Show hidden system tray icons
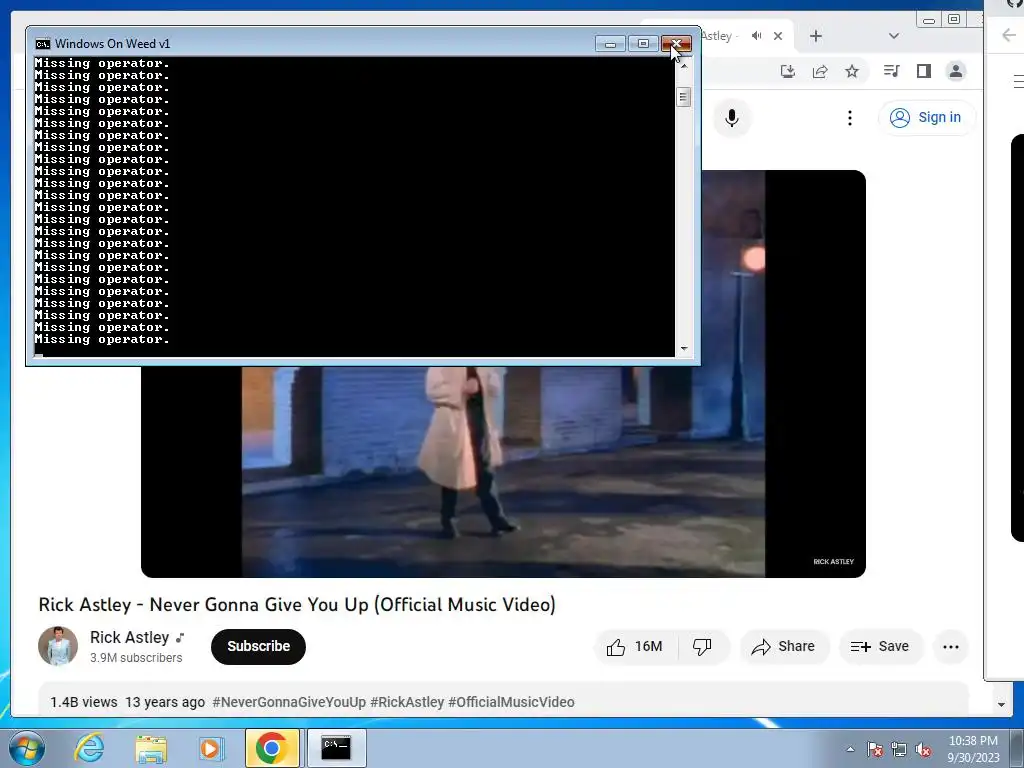 (x=850, y=749)
